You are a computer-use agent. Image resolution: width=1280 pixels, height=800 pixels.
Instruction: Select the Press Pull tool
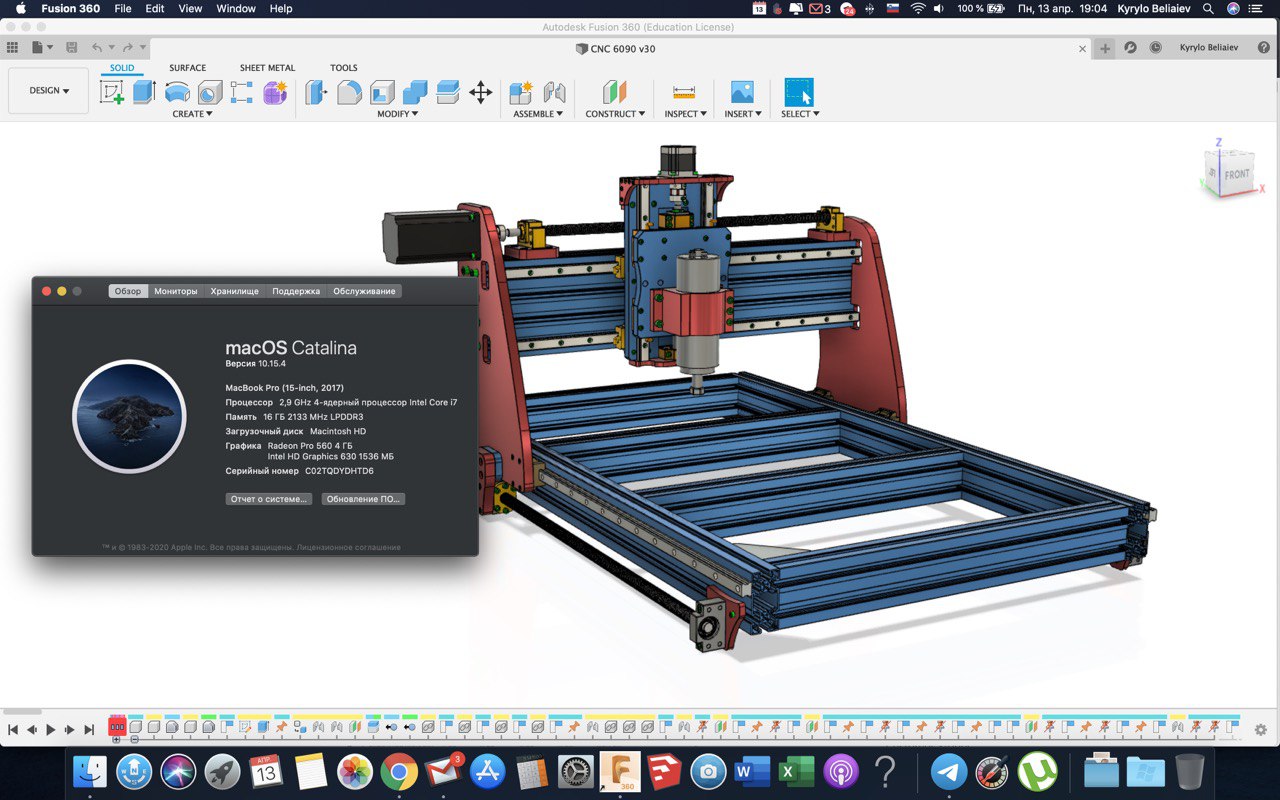316,93
